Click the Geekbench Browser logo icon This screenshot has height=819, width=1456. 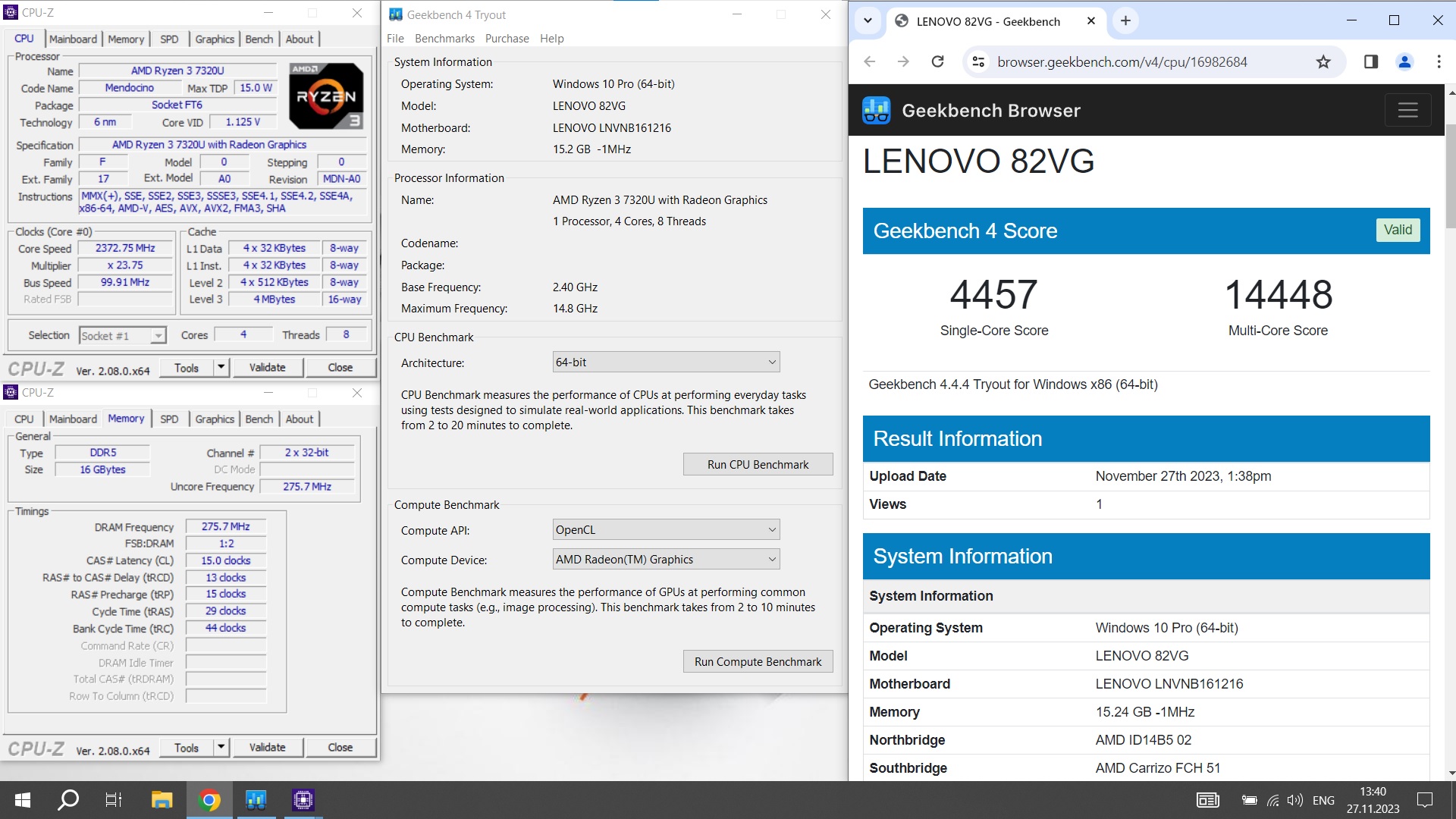click(x=877, y=111)
